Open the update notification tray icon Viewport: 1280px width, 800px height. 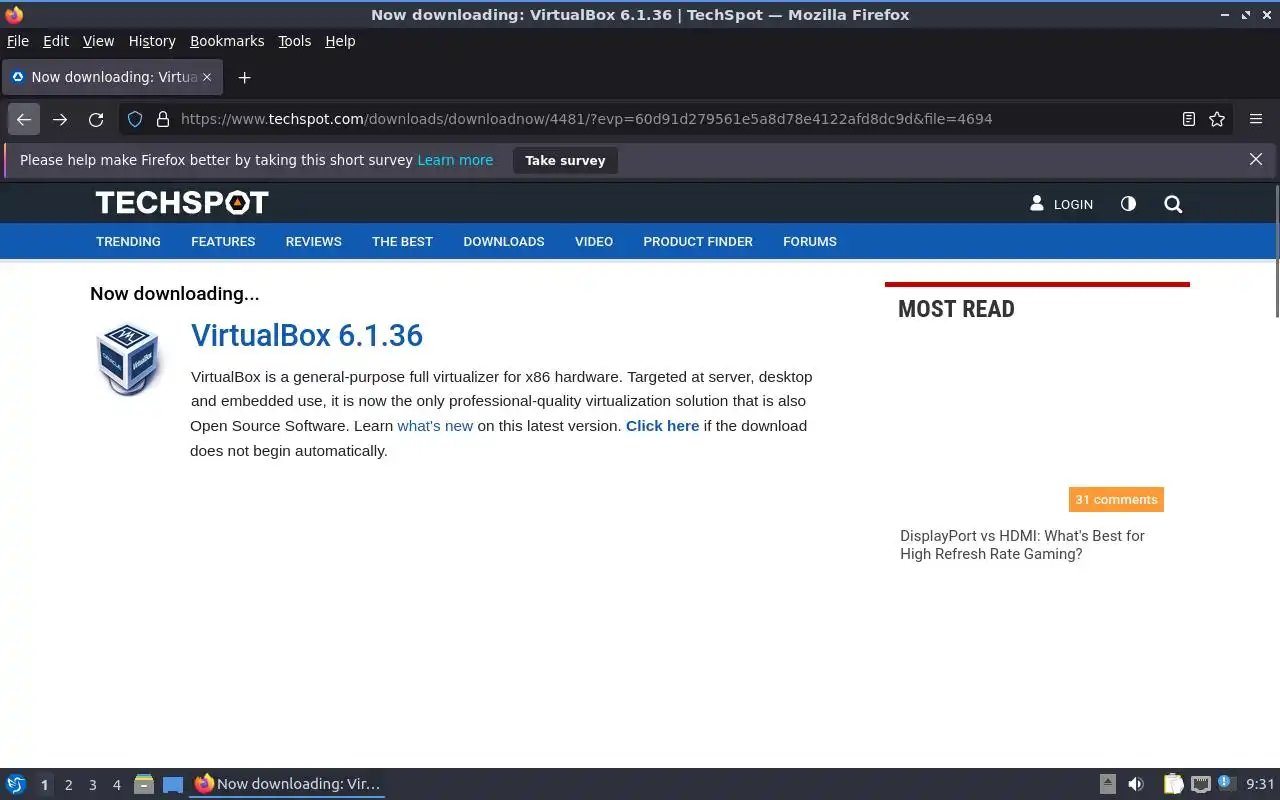tap(1227, 783)
